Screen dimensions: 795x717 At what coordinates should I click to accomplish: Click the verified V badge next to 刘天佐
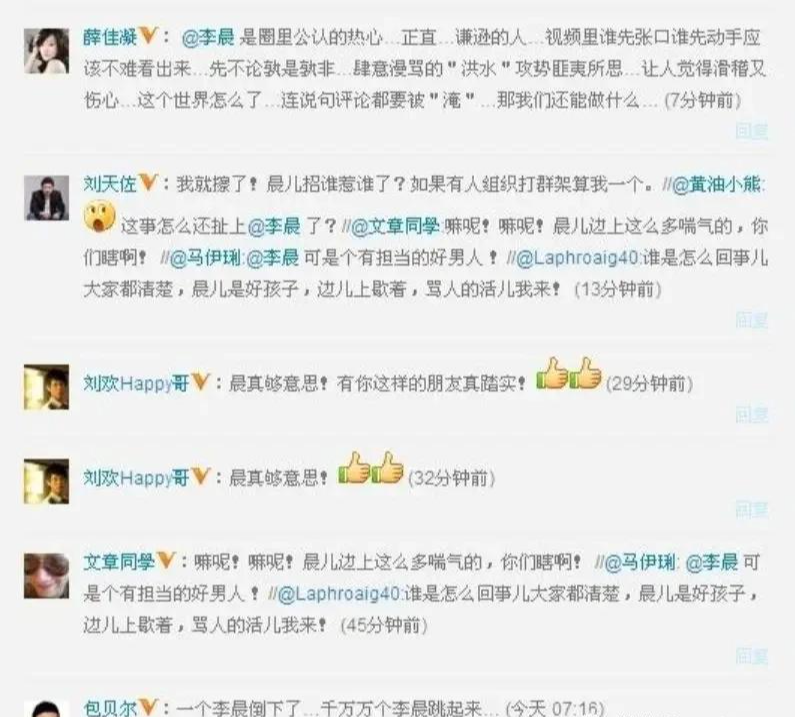click(148, 182)
